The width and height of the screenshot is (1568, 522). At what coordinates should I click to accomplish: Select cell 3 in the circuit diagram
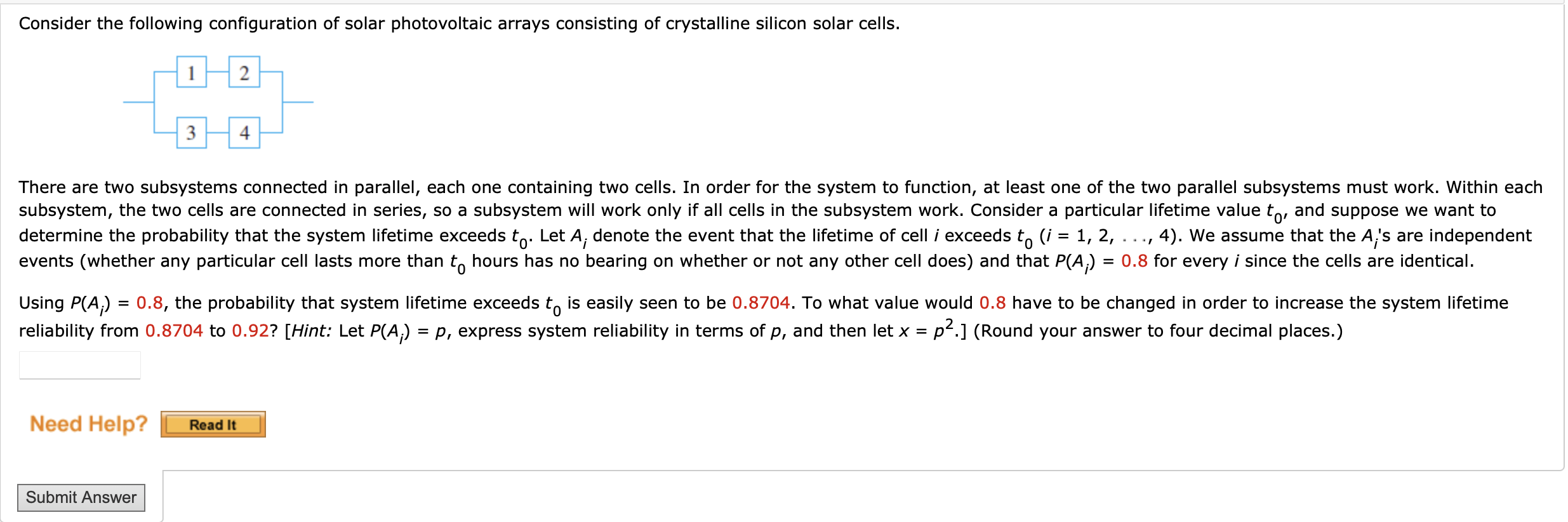pos(191,133)
